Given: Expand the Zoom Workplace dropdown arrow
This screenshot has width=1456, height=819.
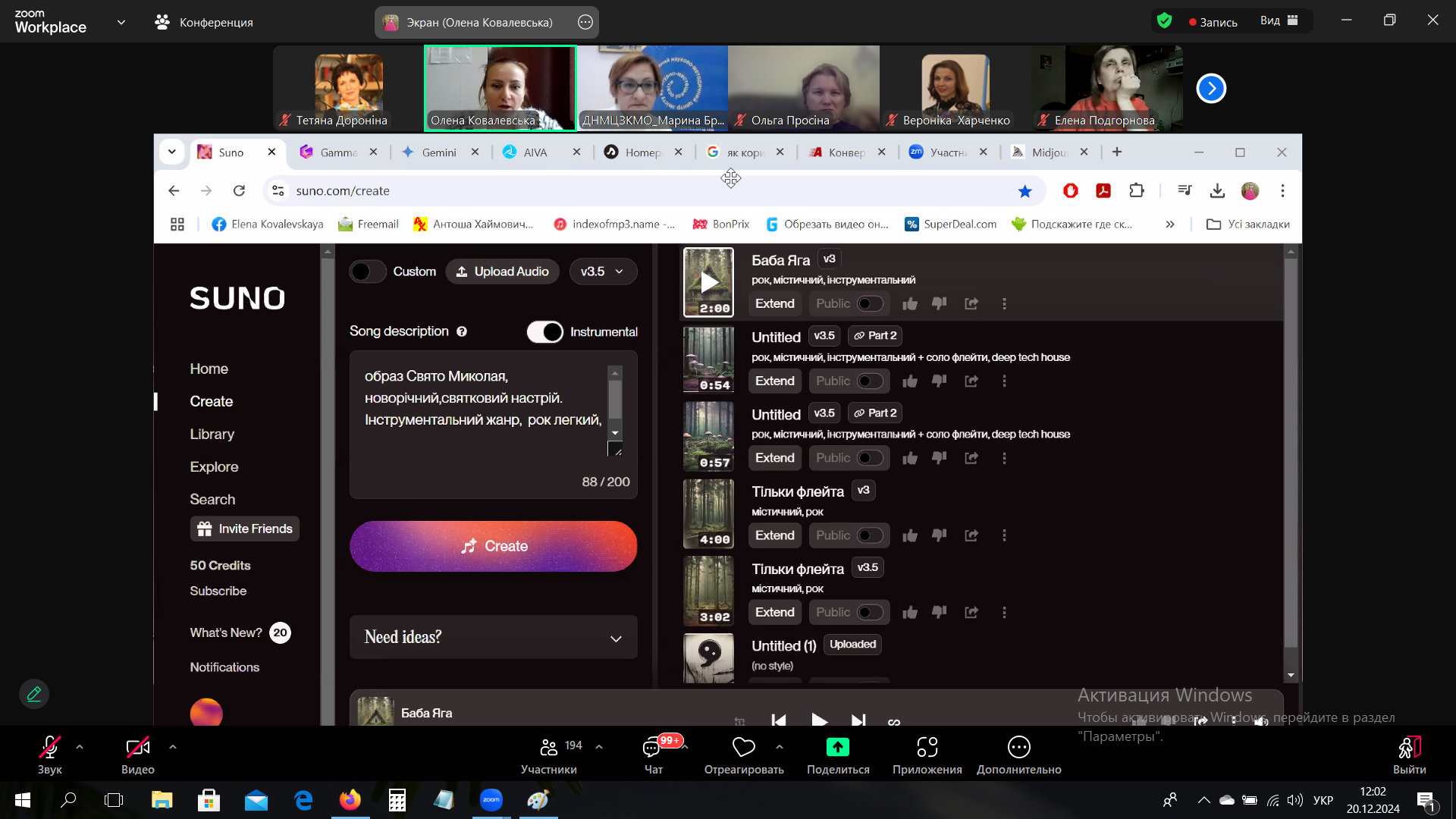Looking at the screenshot, I should pyautogui.click(x=121, y=22).
